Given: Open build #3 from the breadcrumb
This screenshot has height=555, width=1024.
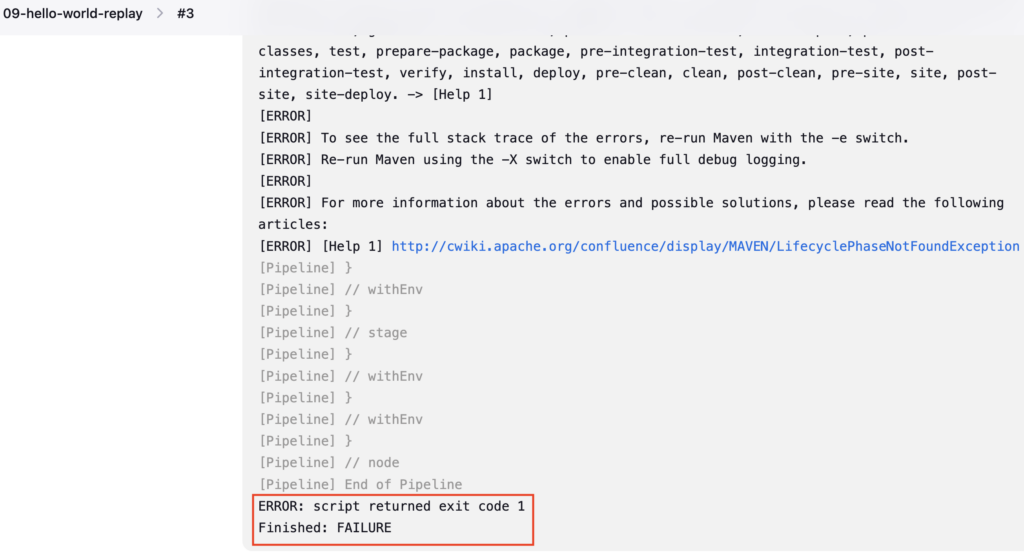Looking at the screenshot, I should click(185, 14).
